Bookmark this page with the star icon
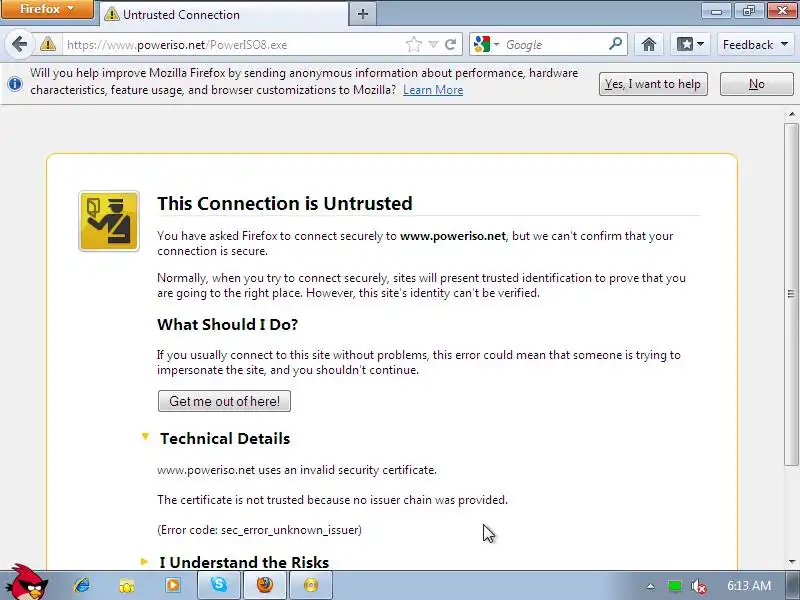This screenshot has height=600, width=800. pos(414,44)
